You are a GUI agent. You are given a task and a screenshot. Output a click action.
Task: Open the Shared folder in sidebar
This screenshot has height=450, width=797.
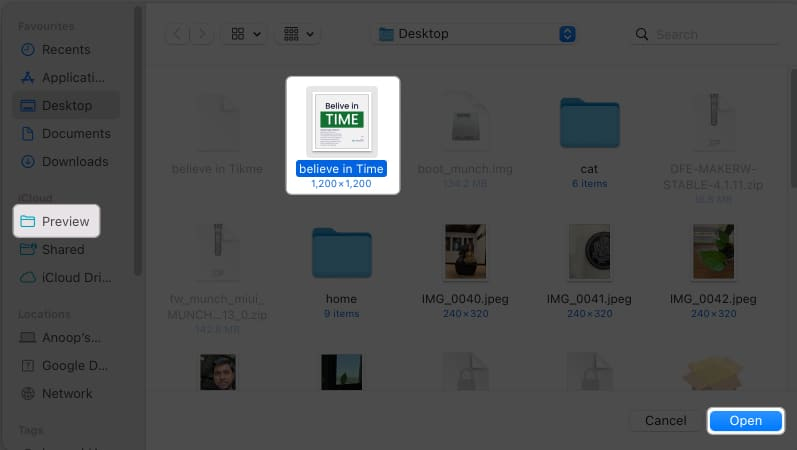click(x=62, y=250)
